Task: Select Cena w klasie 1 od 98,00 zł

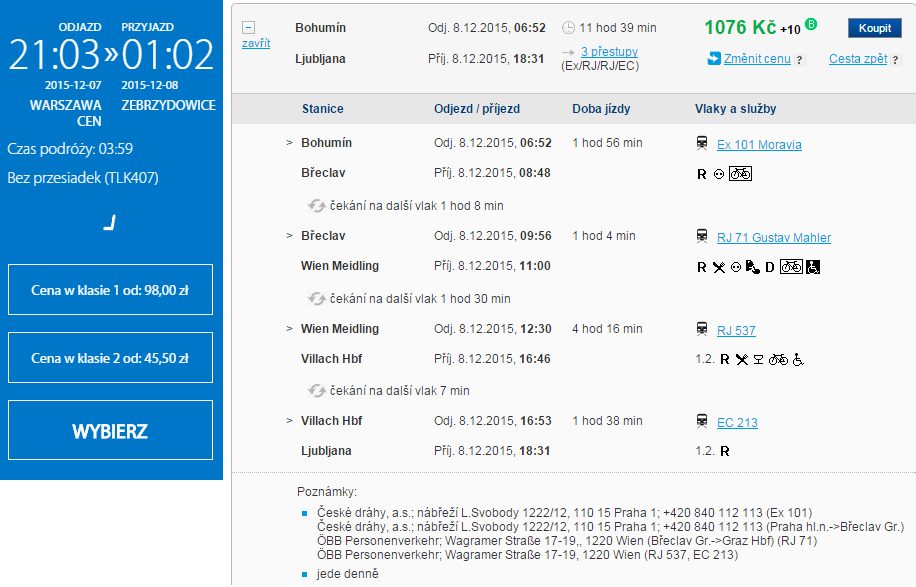Action: tap(110, 290)
